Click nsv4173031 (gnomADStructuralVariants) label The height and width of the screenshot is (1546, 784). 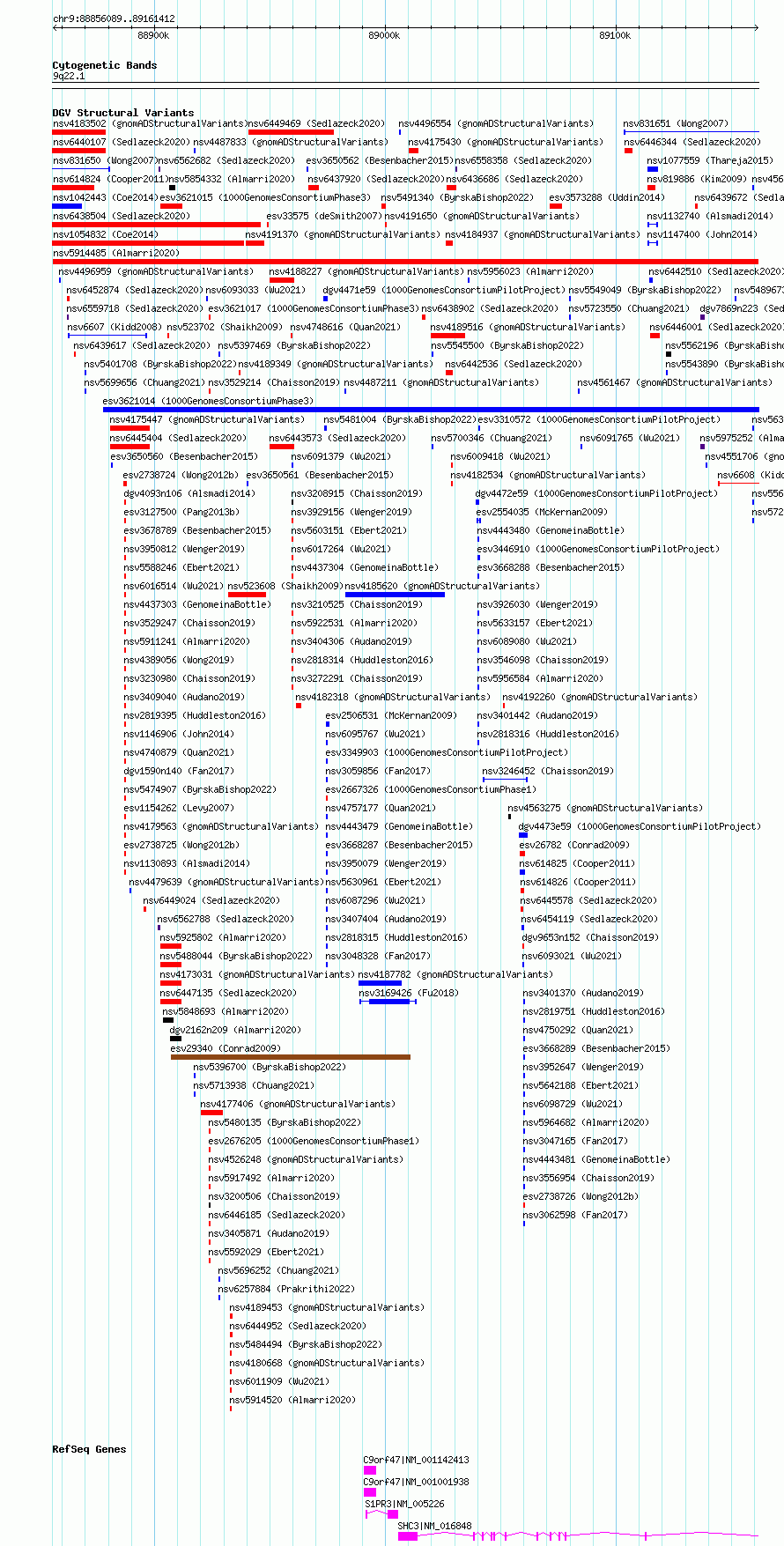pyautogui.click(x=256, y=974)
